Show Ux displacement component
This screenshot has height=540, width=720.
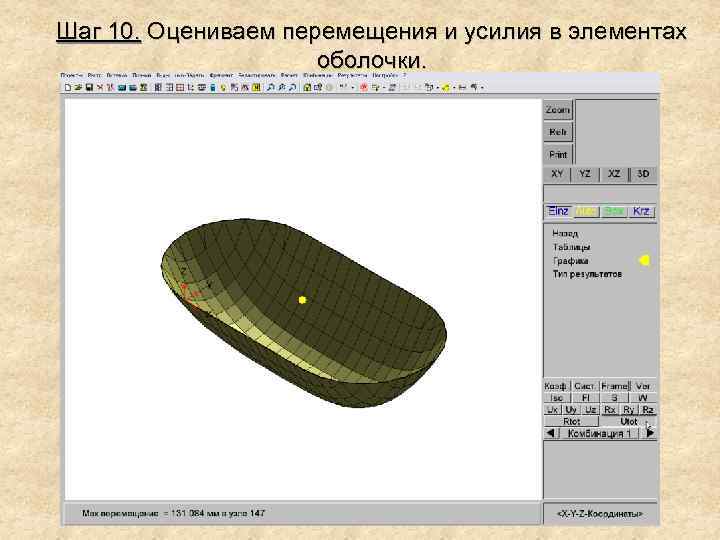click(x=552, y=410)
